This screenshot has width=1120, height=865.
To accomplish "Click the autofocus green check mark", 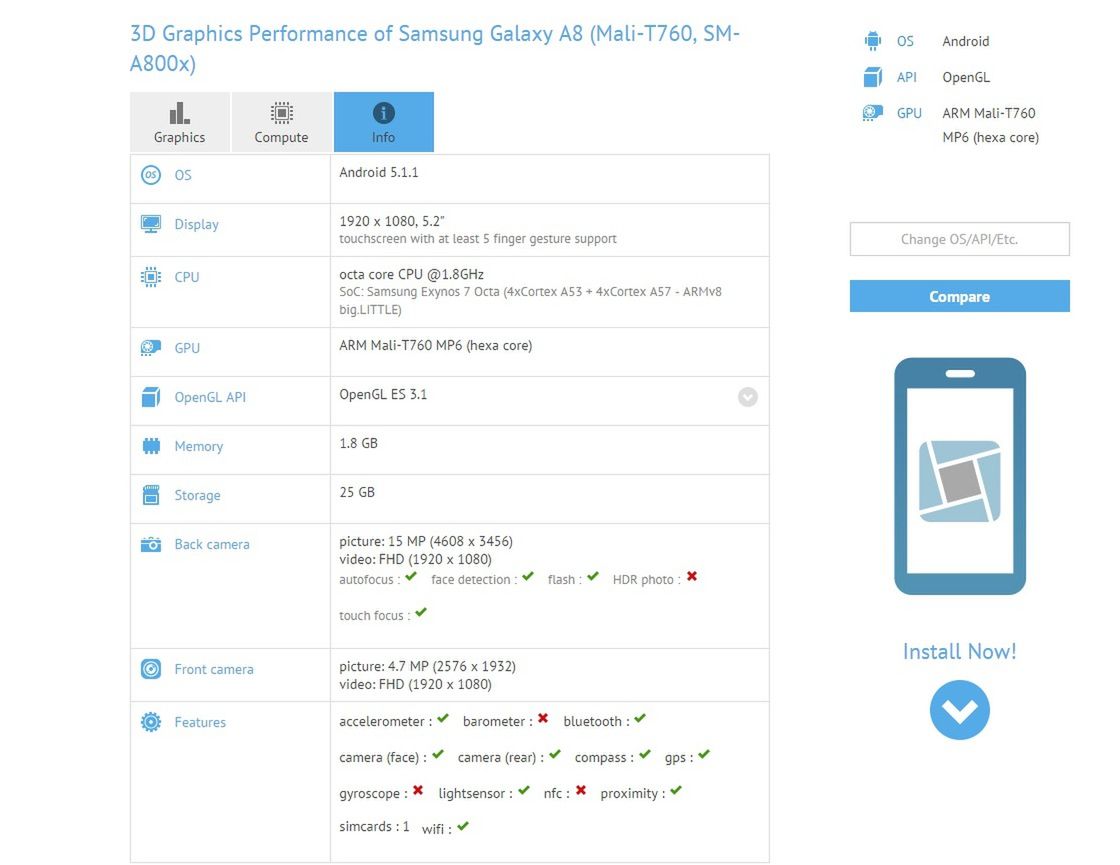I will [x=411, y=576].
